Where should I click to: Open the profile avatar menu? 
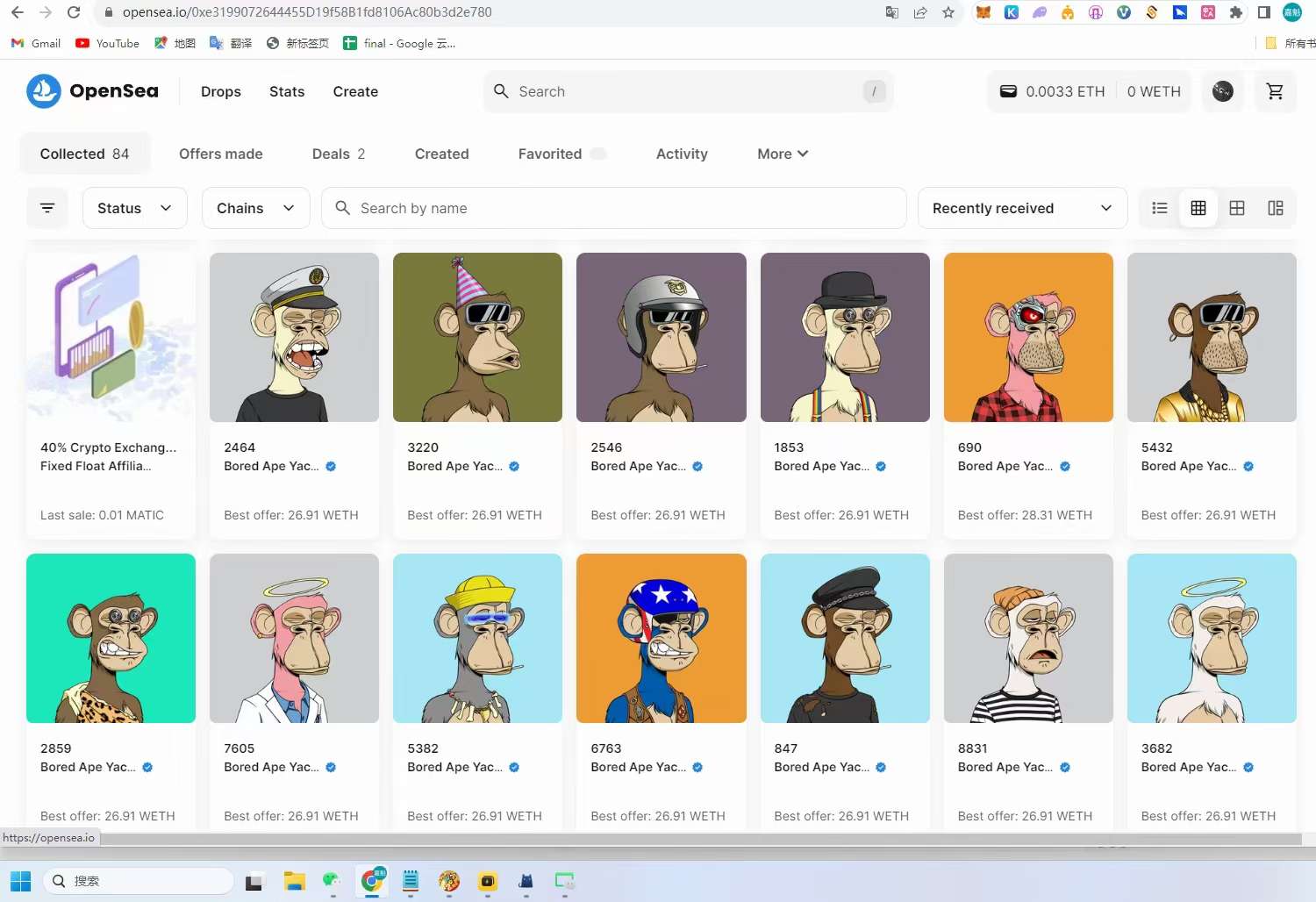(1222, 91)
